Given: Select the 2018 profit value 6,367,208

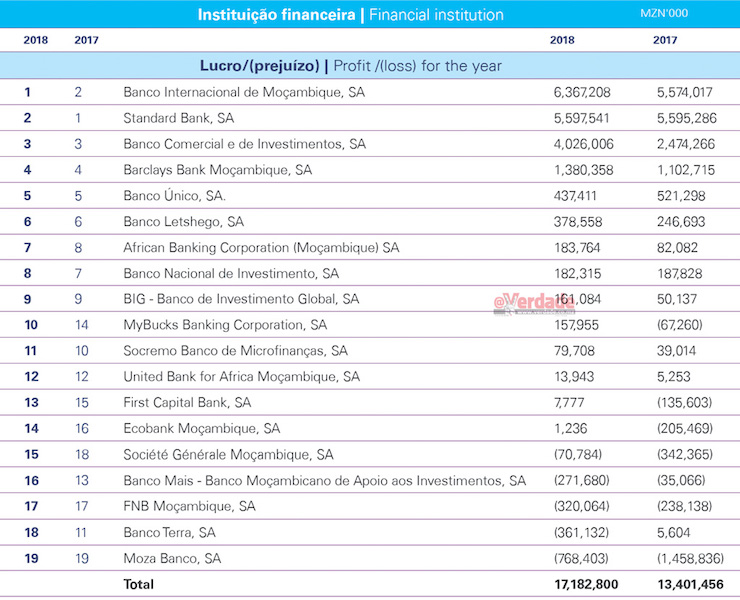Looking at the screenshot, I should pos(582,92).
